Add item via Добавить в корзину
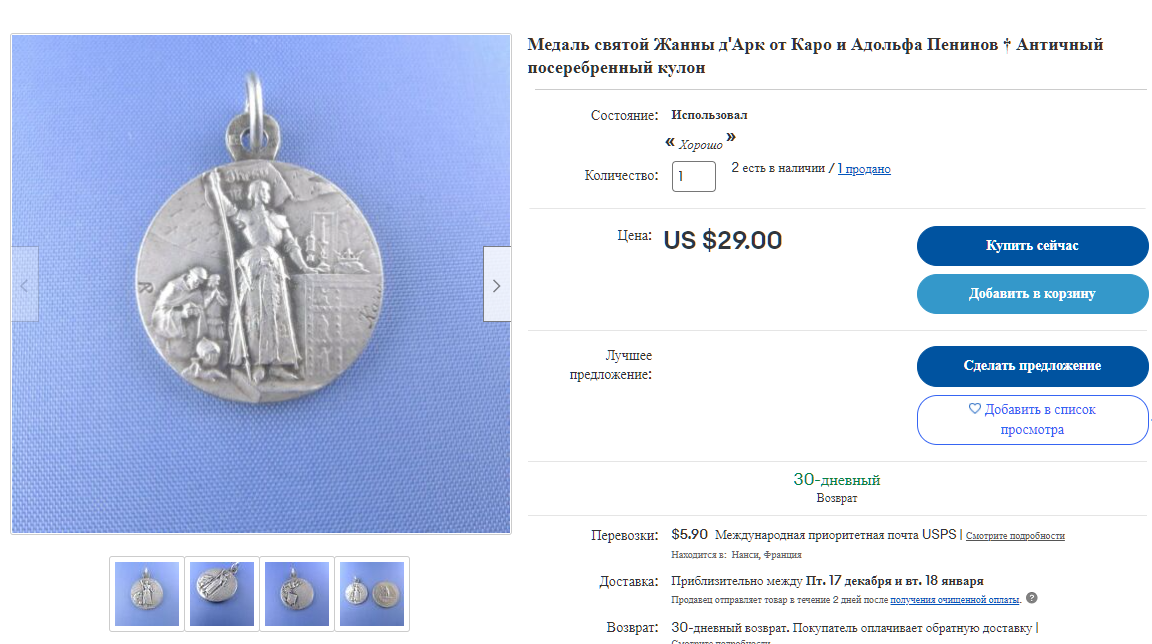The width and height of the screenshot is (1152, 644). 1032,294
